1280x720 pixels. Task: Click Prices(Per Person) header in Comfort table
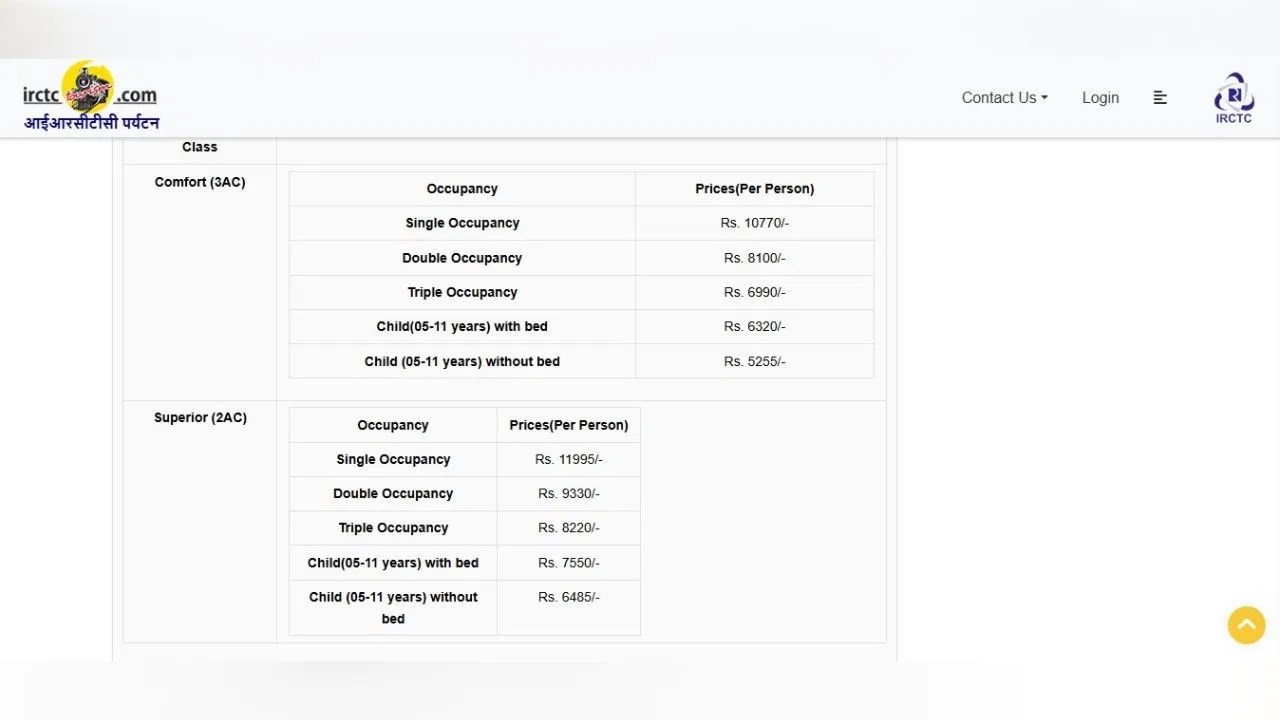tap(754, 189)
